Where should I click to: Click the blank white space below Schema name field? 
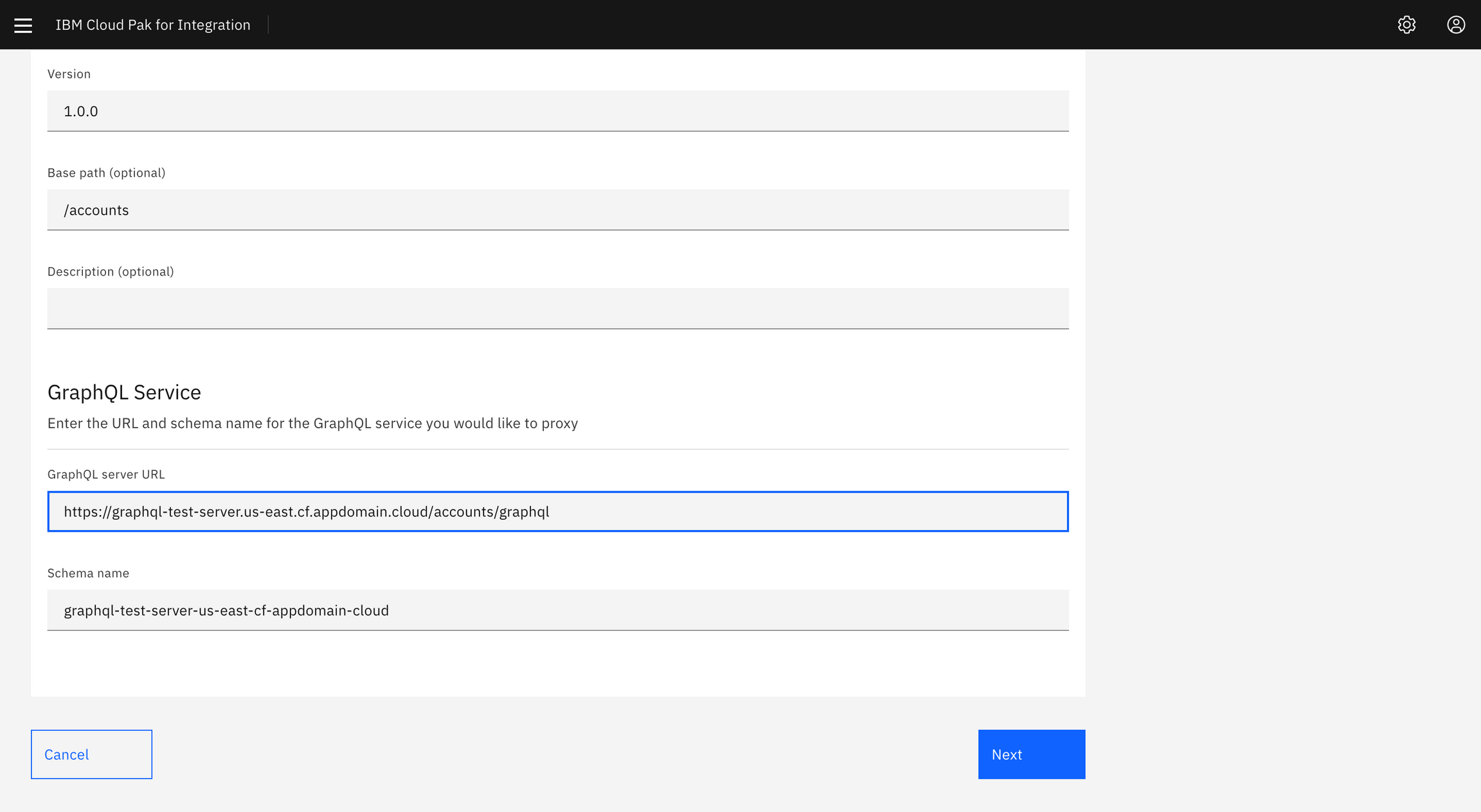[557, 665]
